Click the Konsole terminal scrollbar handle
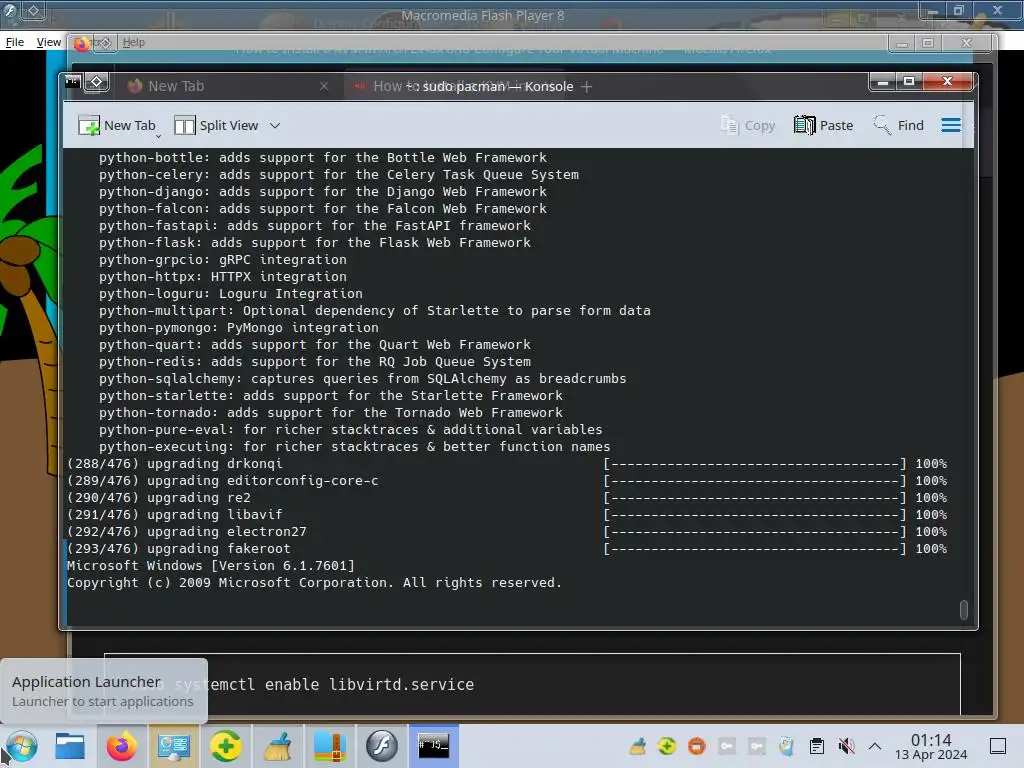The width and height of the screenshot is (1024, 768). [x=963, y=609]
